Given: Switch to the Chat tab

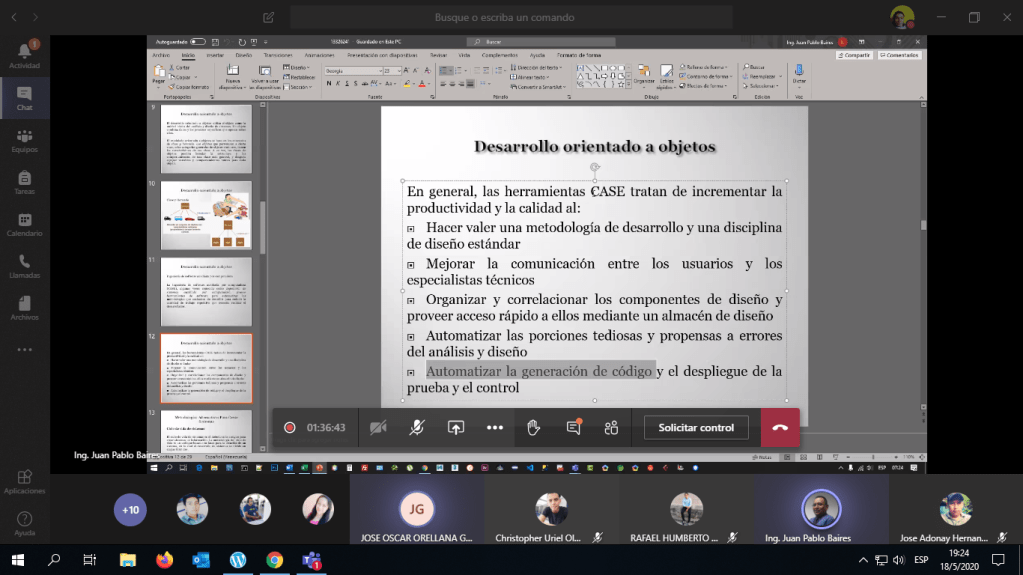Looking at the screenshot, I should pos(24,98).
